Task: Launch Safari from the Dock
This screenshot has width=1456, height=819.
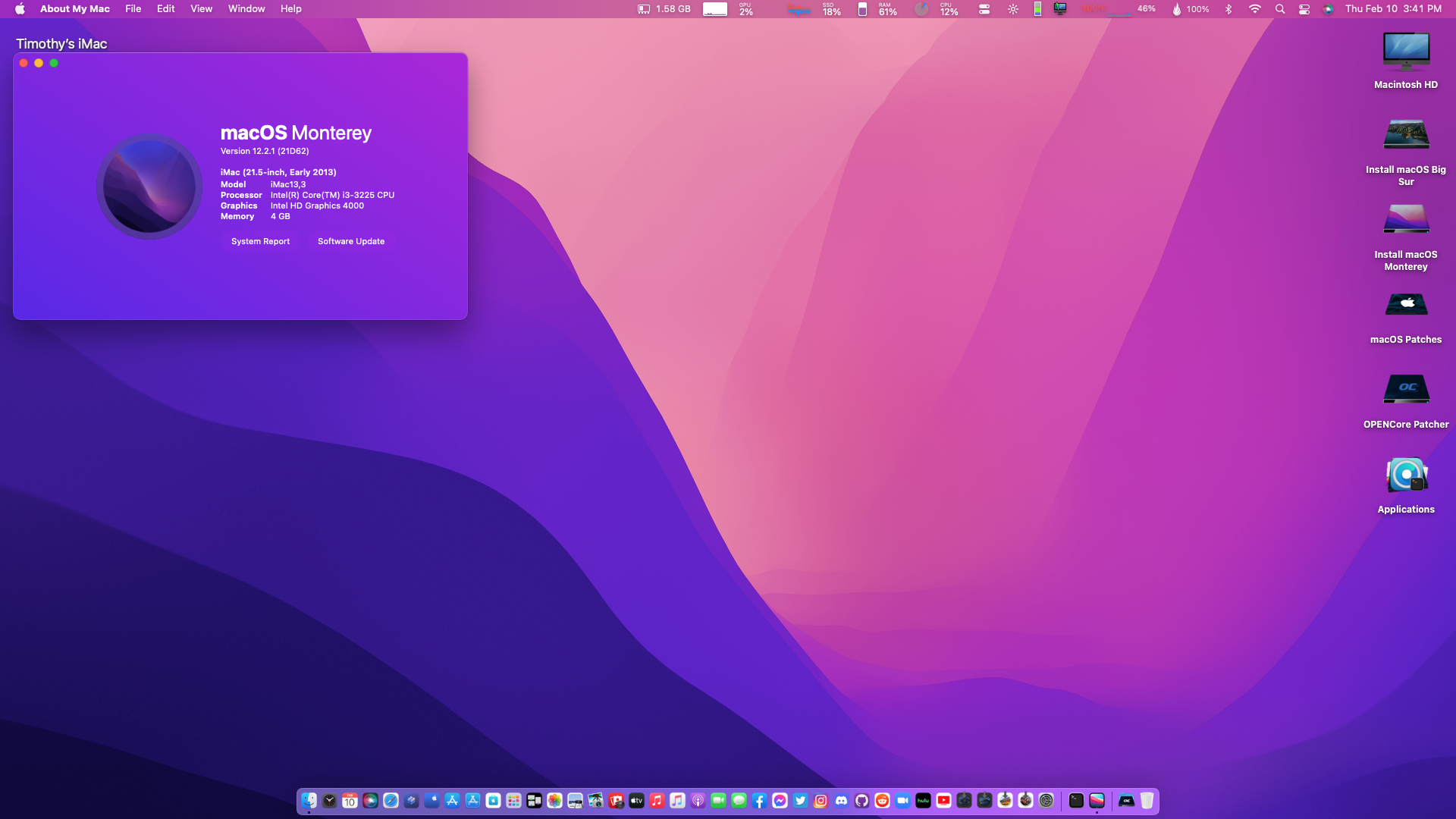Action: [x=391, y=800]
